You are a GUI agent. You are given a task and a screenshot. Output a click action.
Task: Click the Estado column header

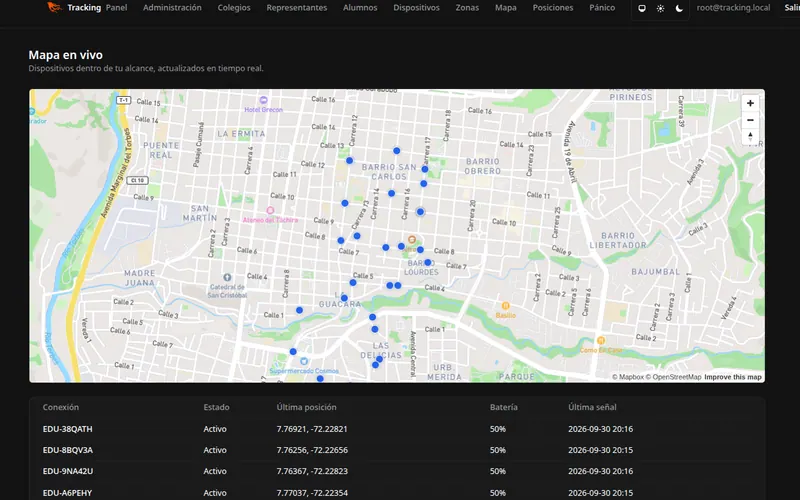216,407
